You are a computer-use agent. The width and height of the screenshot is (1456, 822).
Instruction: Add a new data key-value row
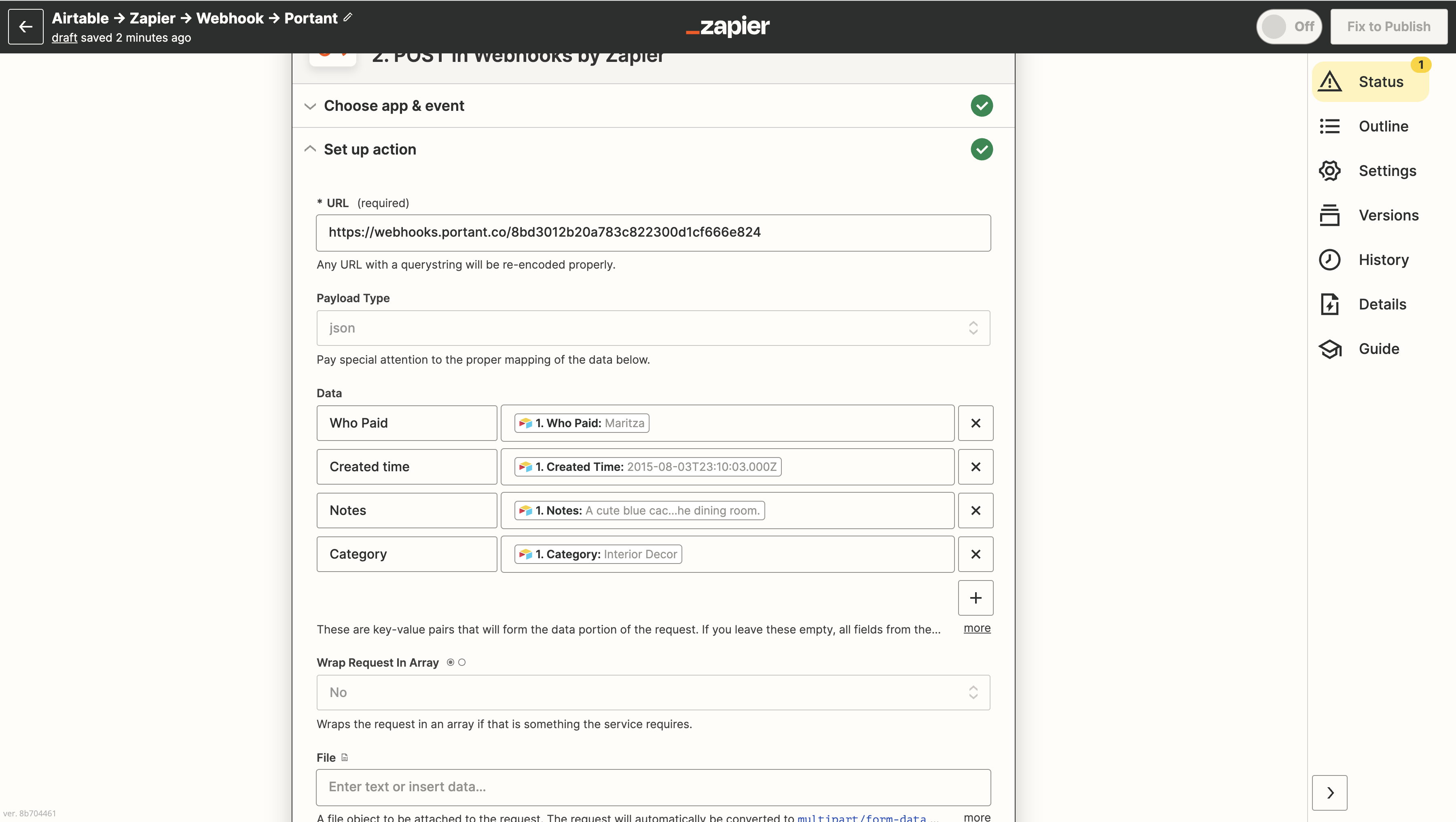(x=975, y=597)
